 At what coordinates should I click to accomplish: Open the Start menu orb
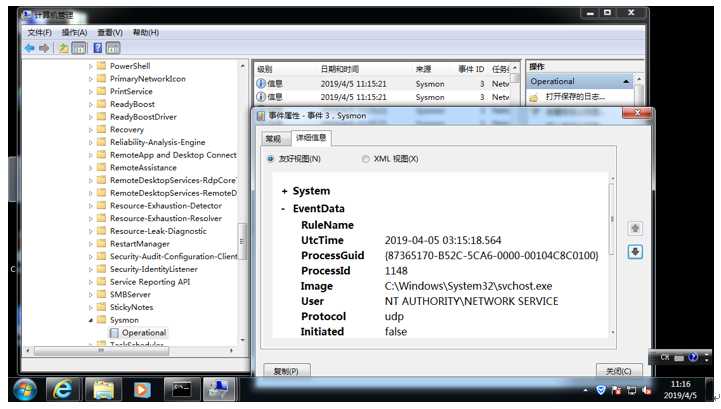[25, 390]
